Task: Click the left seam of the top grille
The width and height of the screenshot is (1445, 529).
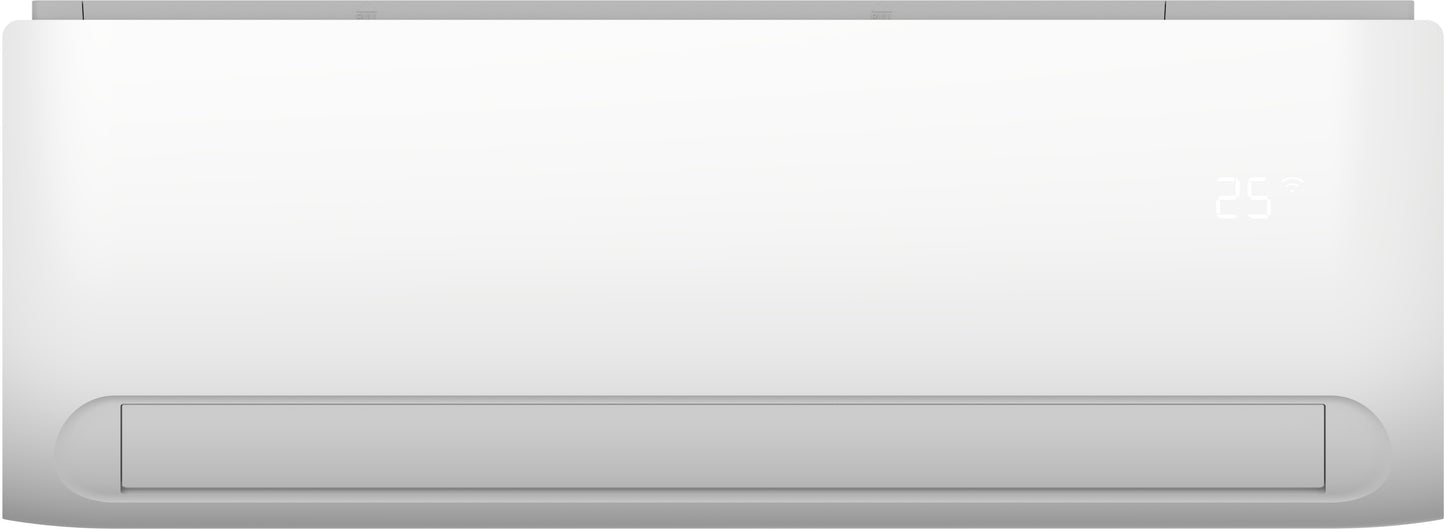Action: coord(83,10)
